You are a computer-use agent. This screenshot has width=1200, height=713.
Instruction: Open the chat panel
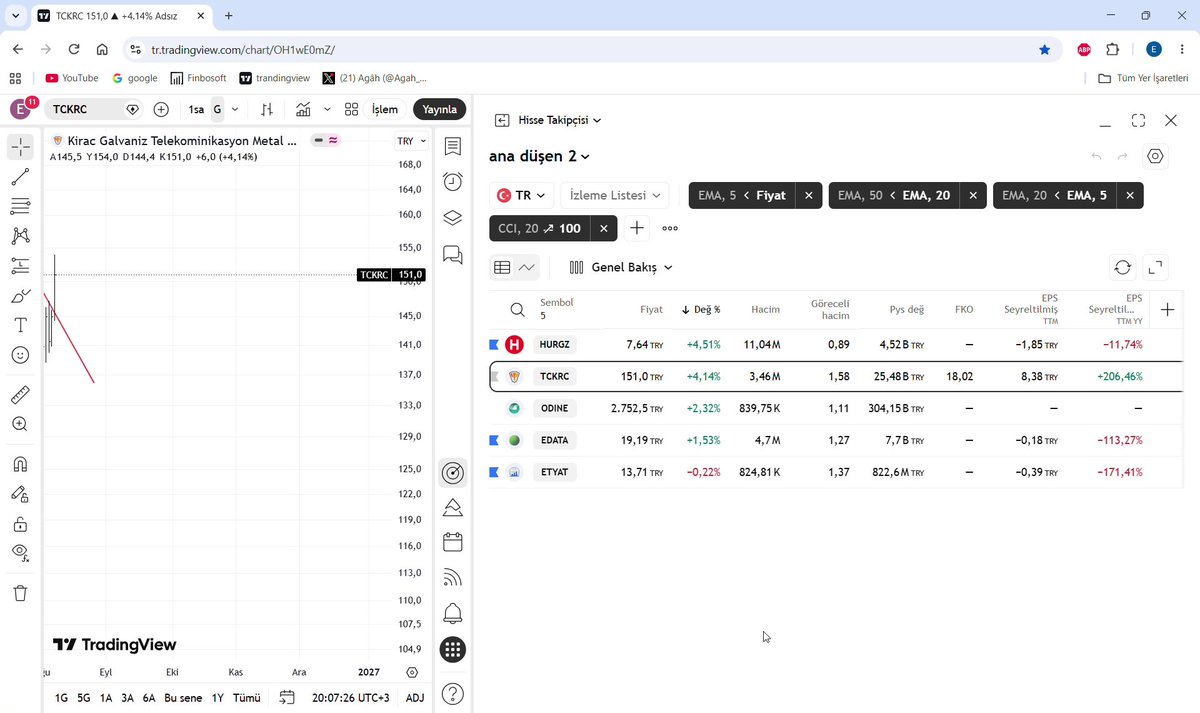[453, 254]
